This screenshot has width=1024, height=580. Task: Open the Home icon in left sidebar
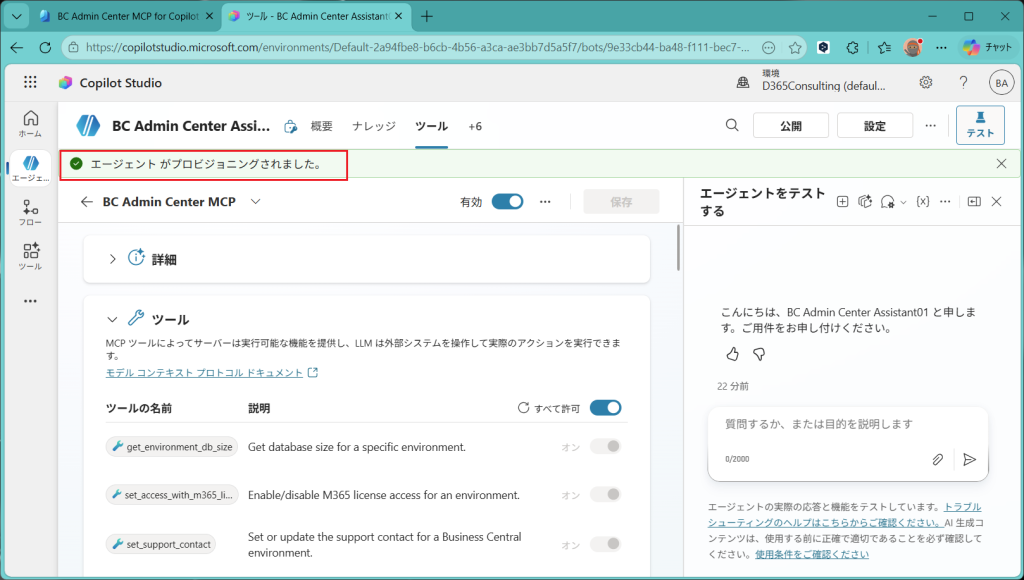[x=30, y=123]
